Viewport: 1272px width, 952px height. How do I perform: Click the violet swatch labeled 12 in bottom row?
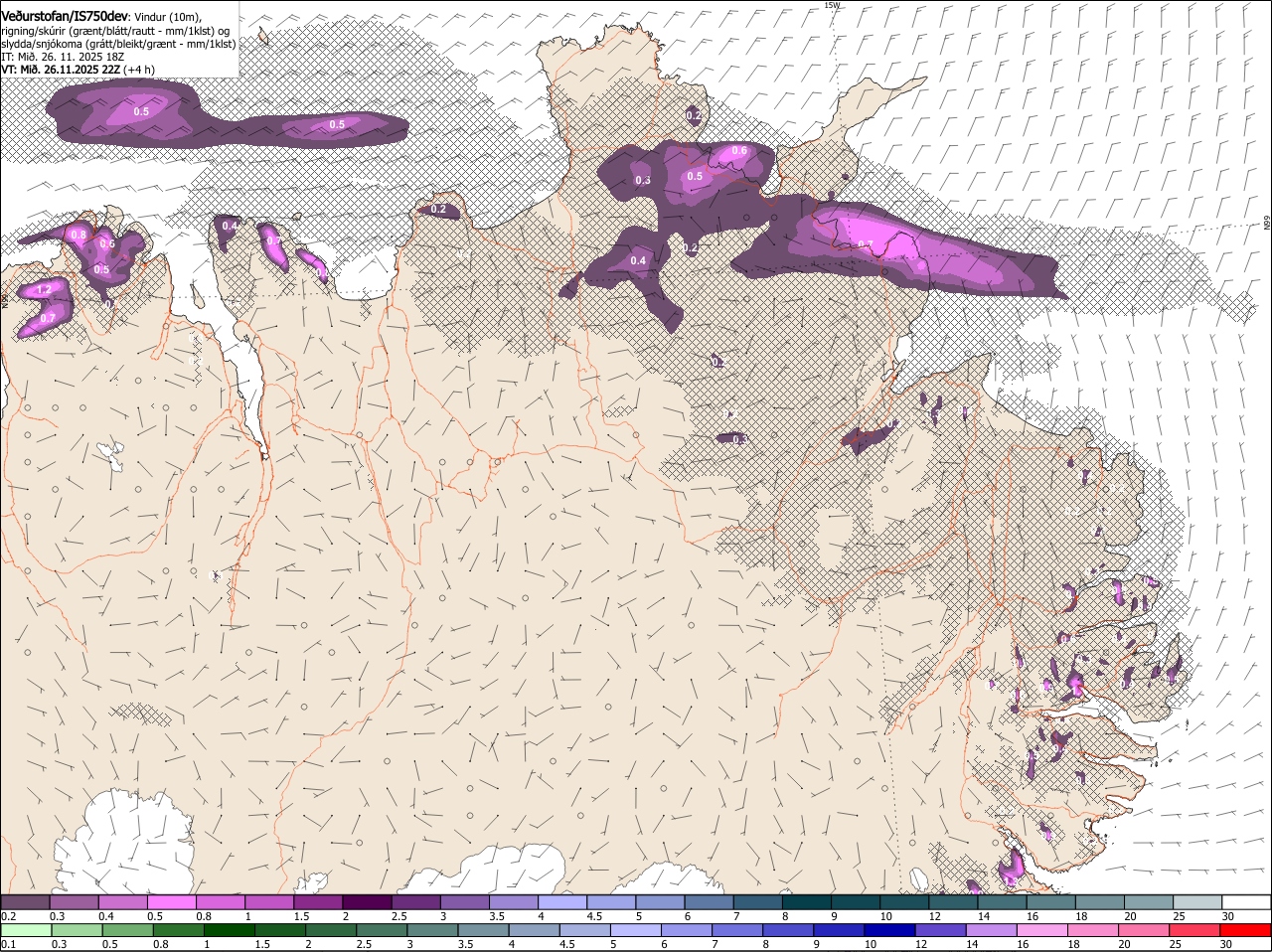pyautogui.click(x=939, y=930)
